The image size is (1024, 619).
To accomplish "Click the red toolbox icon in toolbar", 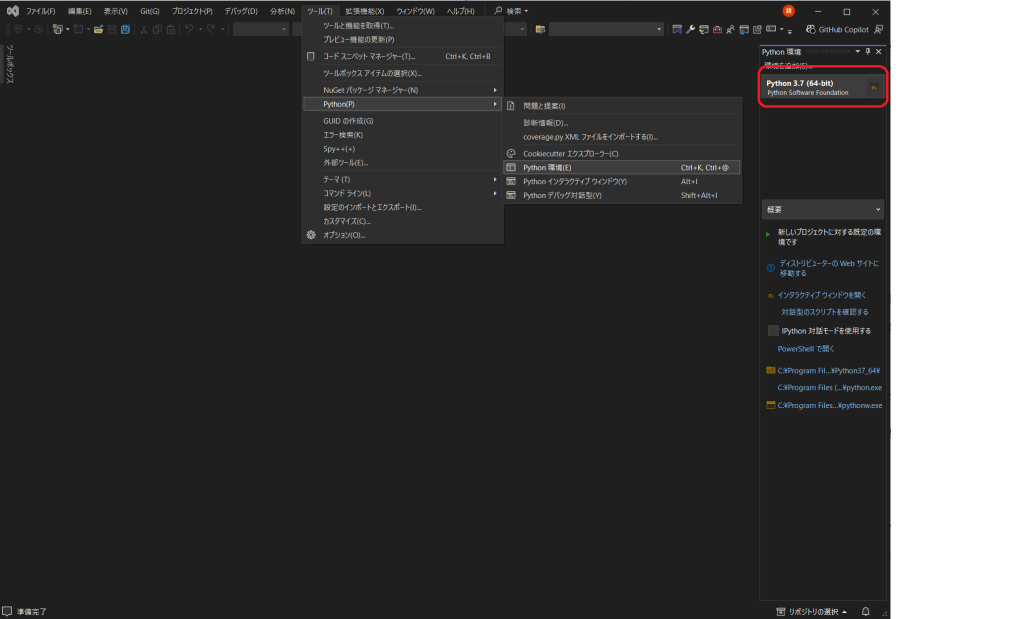I will (716, 29).
